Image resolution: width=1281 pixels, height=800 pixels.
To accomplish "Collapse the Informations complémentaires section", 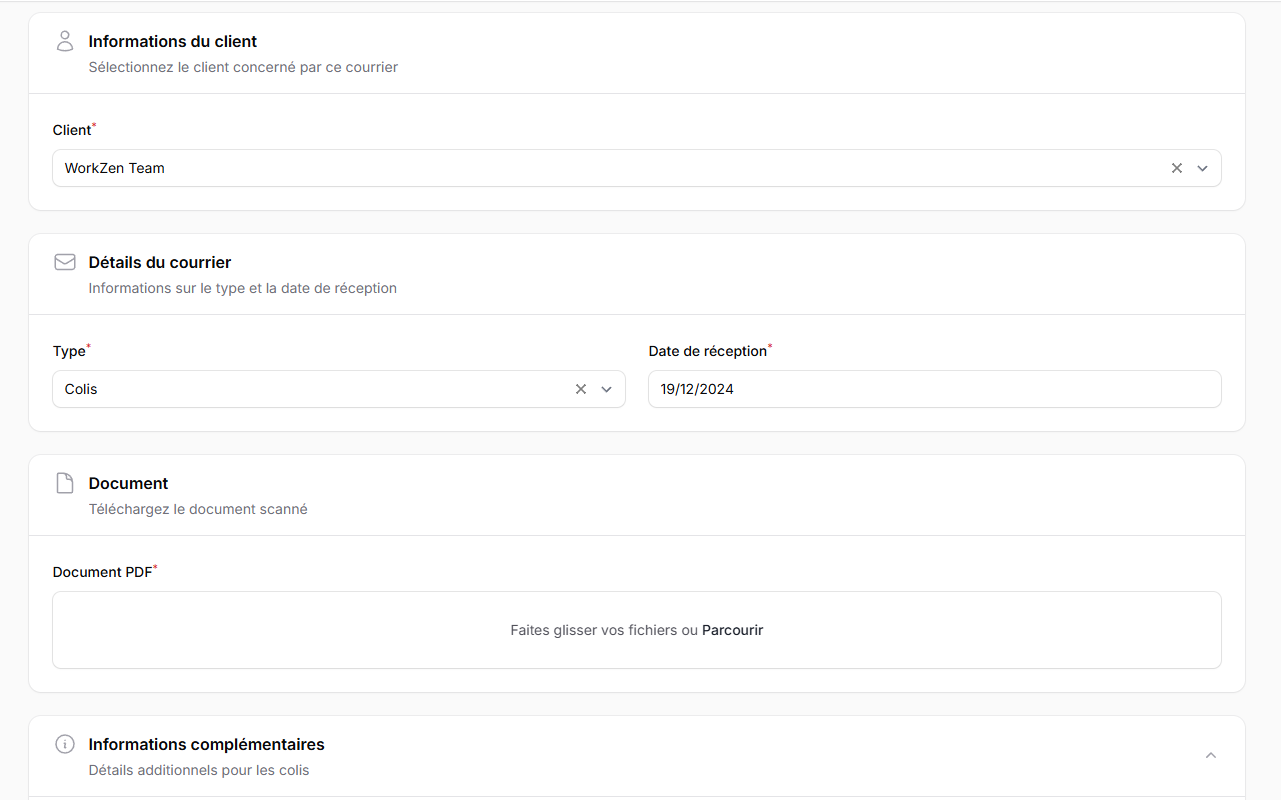I will click(1210, 755).
